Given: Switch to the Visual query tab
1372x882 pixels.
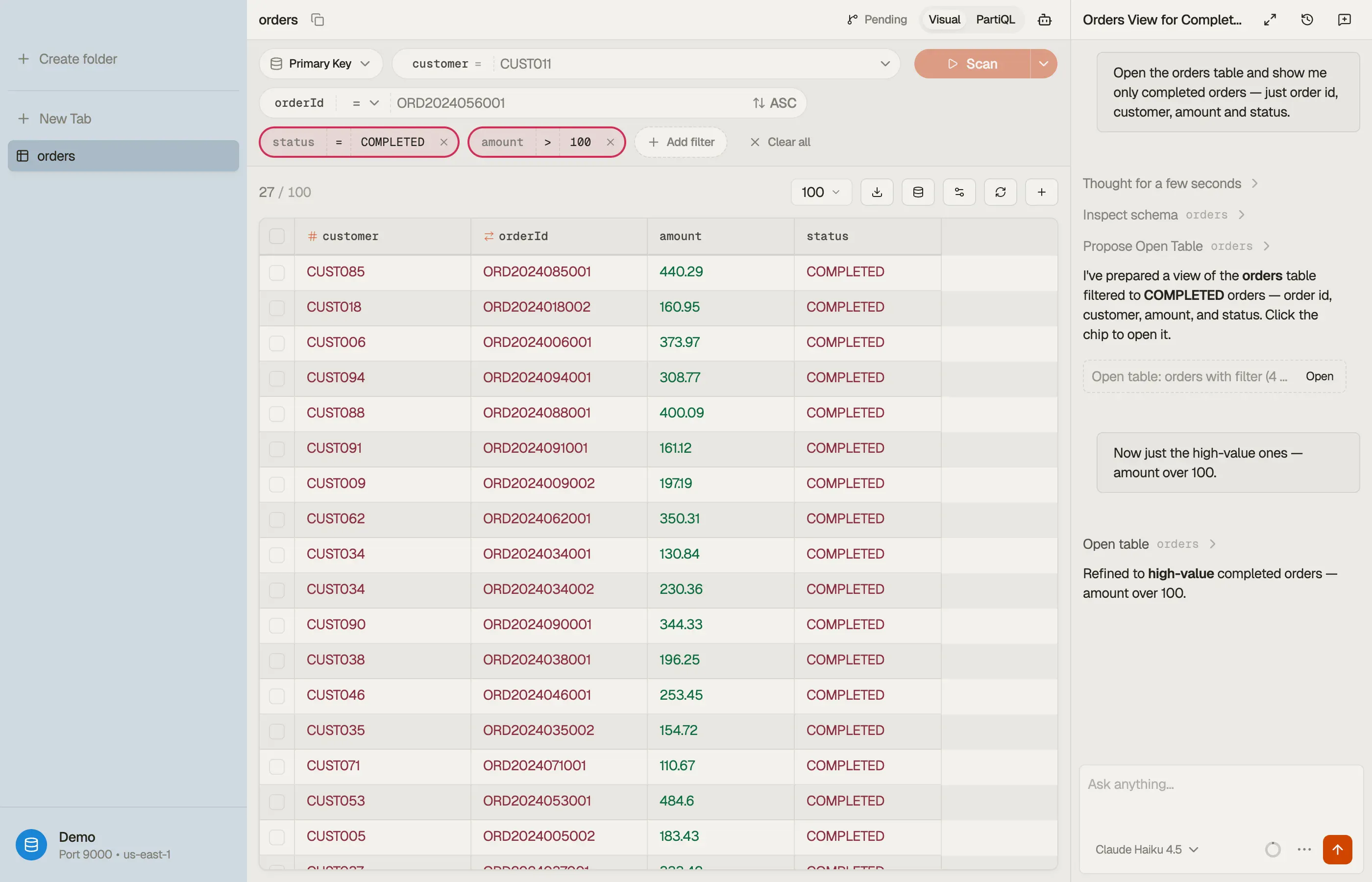Looking at the screenshot, I should pyautogui.click(x=944, y=20).
